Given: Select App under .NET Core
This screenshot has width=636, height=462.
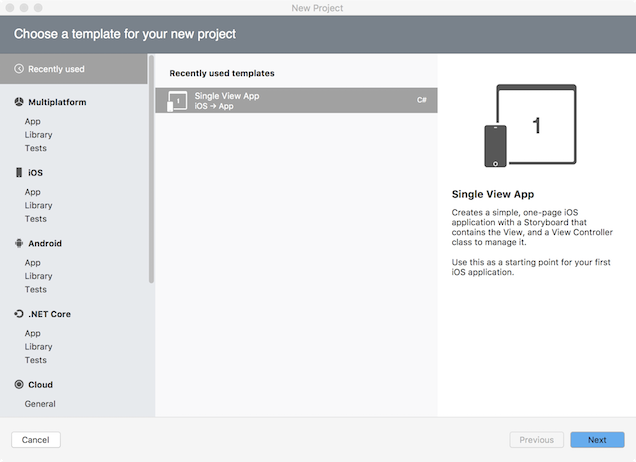Looking at the screenshot, I should [x=32, y=333].
